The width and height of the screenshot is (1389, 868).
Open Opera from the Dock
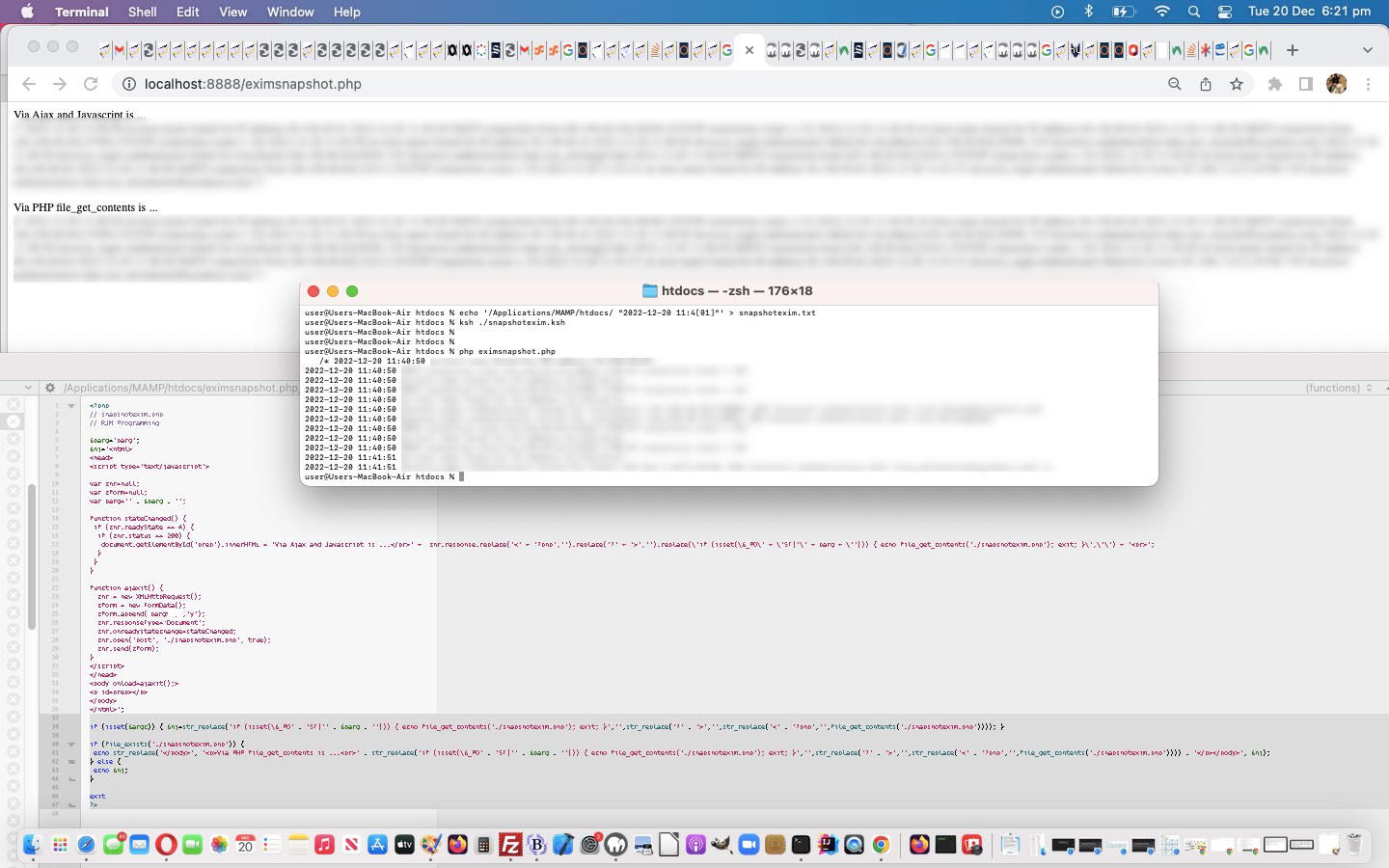(166, 845)
